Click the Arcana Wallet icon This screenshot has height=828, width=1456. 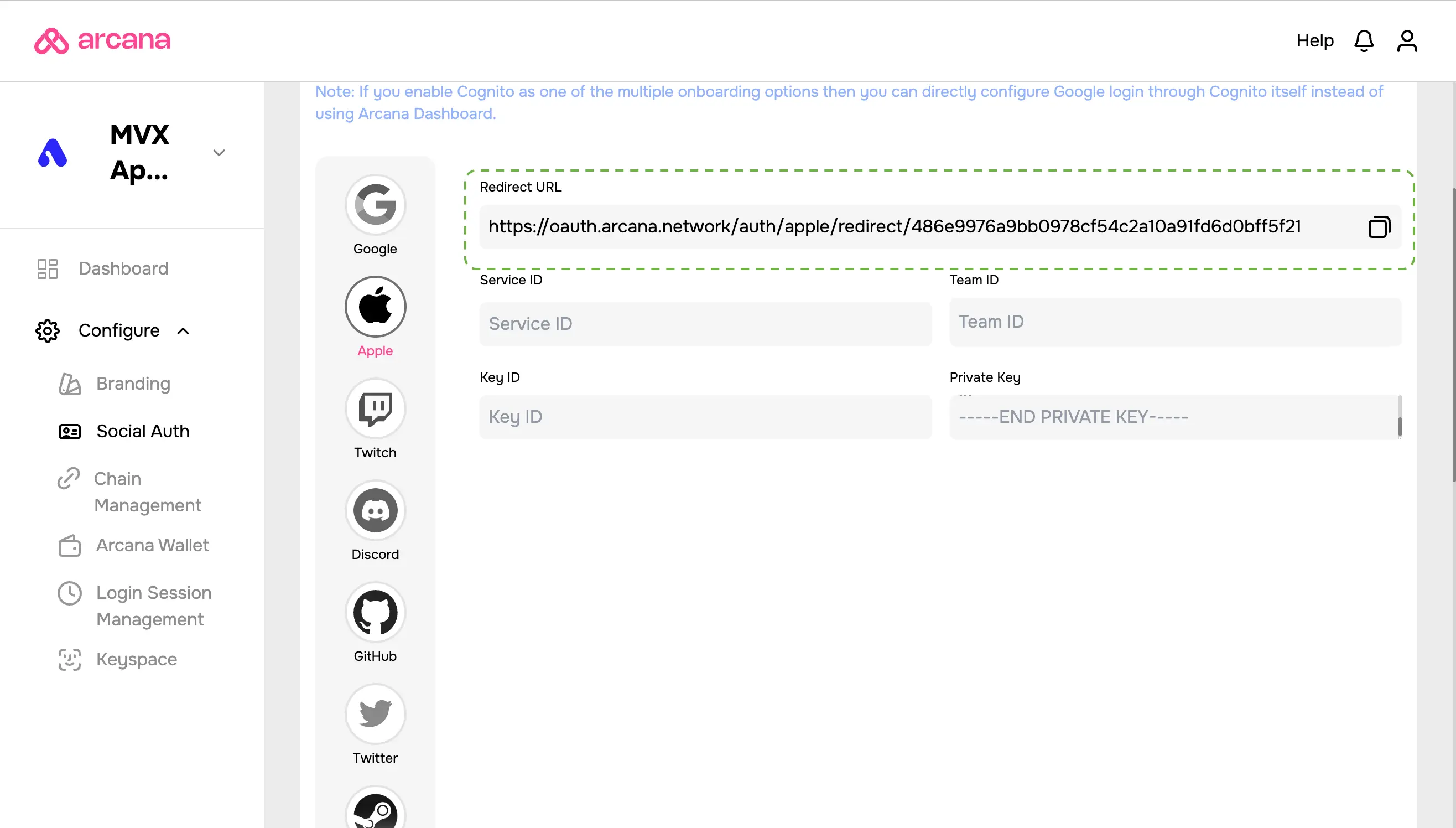tap(70, 545)
